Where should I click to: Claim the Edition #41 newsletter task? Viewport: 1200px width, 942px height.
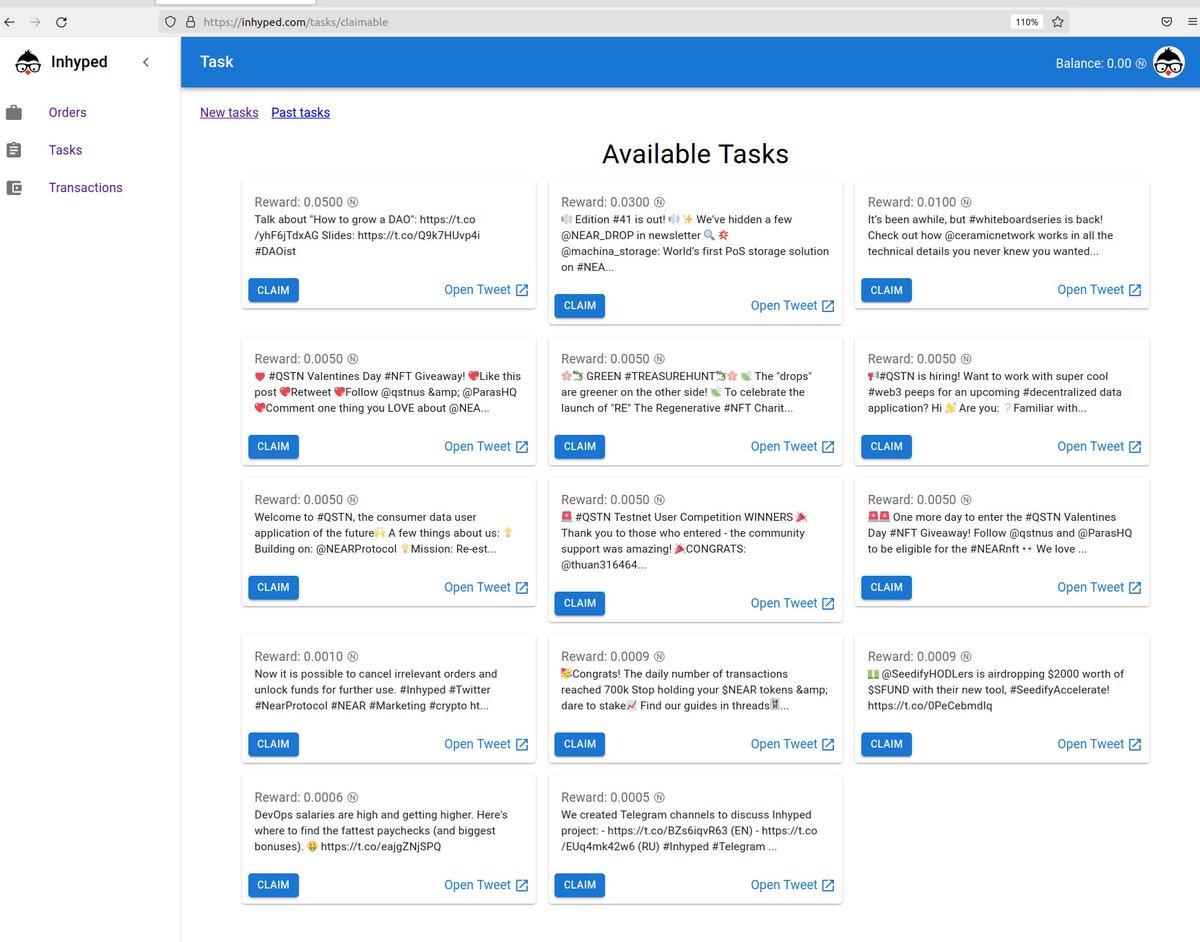tap(580, 306)
